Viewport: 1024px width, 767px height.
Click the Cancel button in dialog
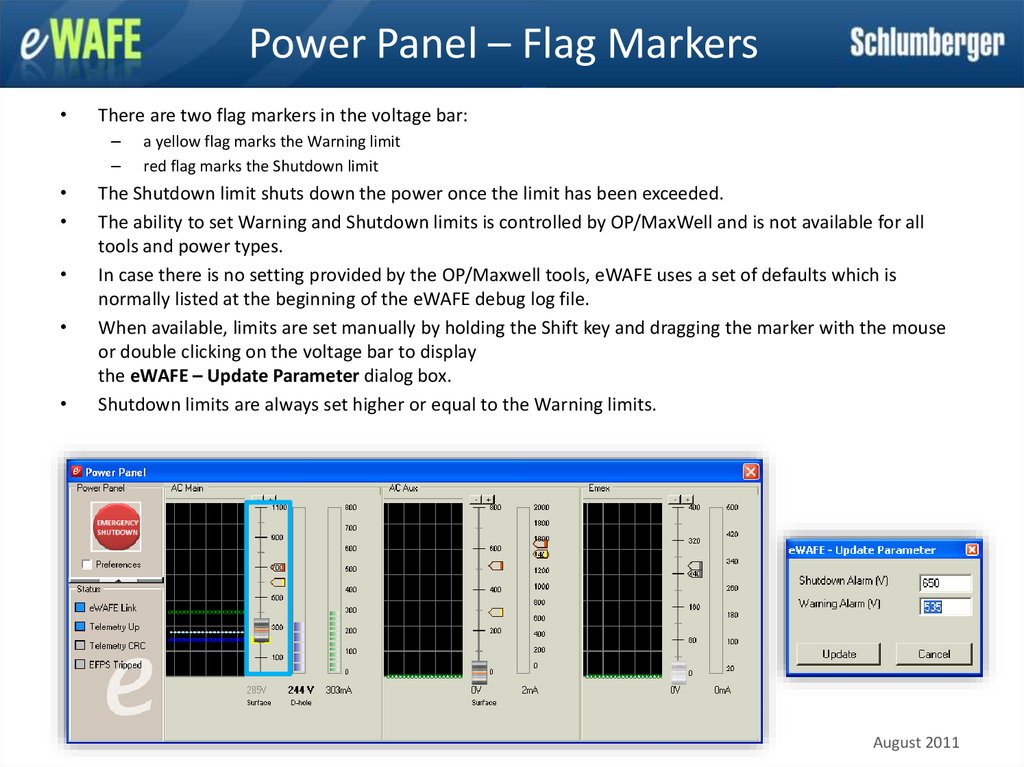point(934,654)
